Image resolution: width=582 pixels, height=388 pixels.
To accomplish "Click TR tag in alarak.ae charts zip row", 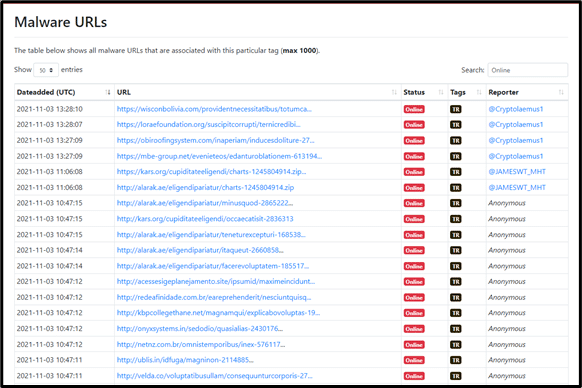I will [x=456, y=188].
